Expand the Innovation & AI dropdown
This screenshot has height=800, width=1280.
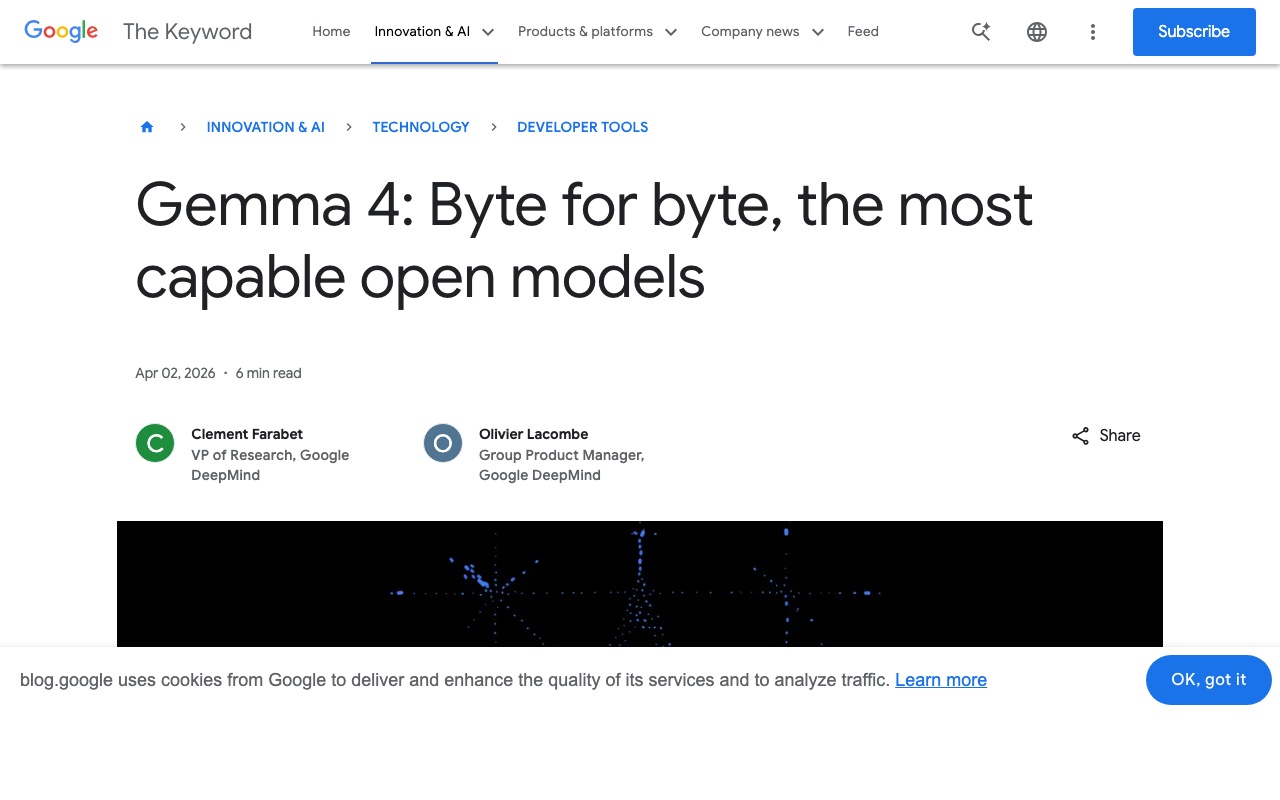(434, 31)
